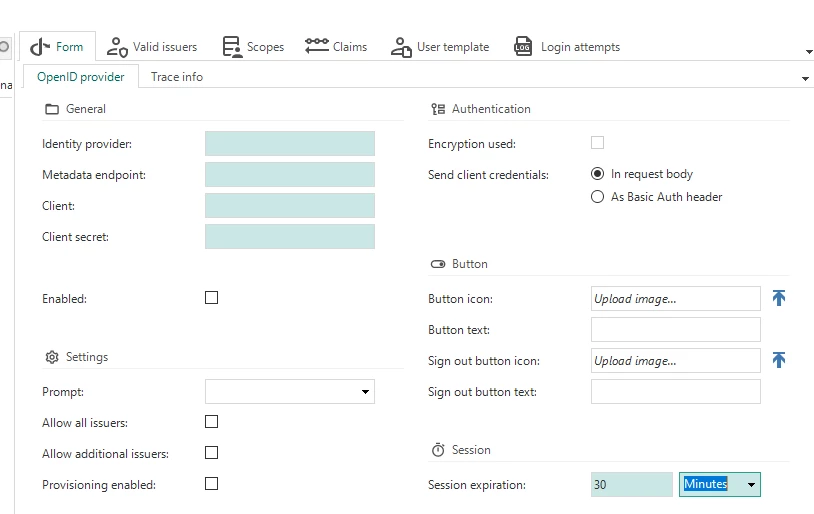Click the Session expiration value field
The image size is (814, 514).
[631, 485]
